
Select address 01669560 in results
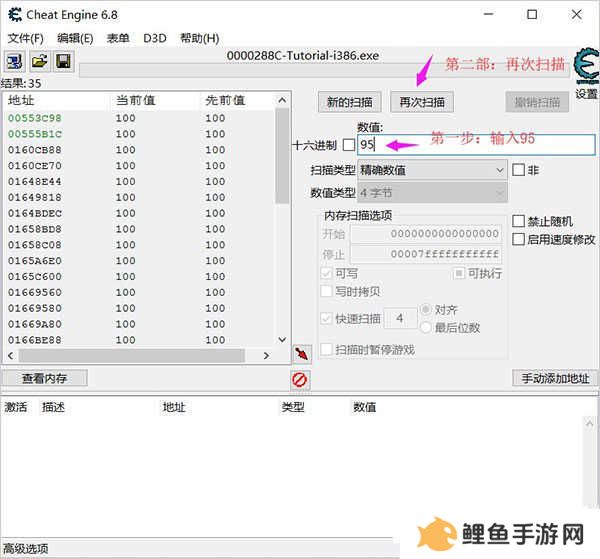point(139,292)
